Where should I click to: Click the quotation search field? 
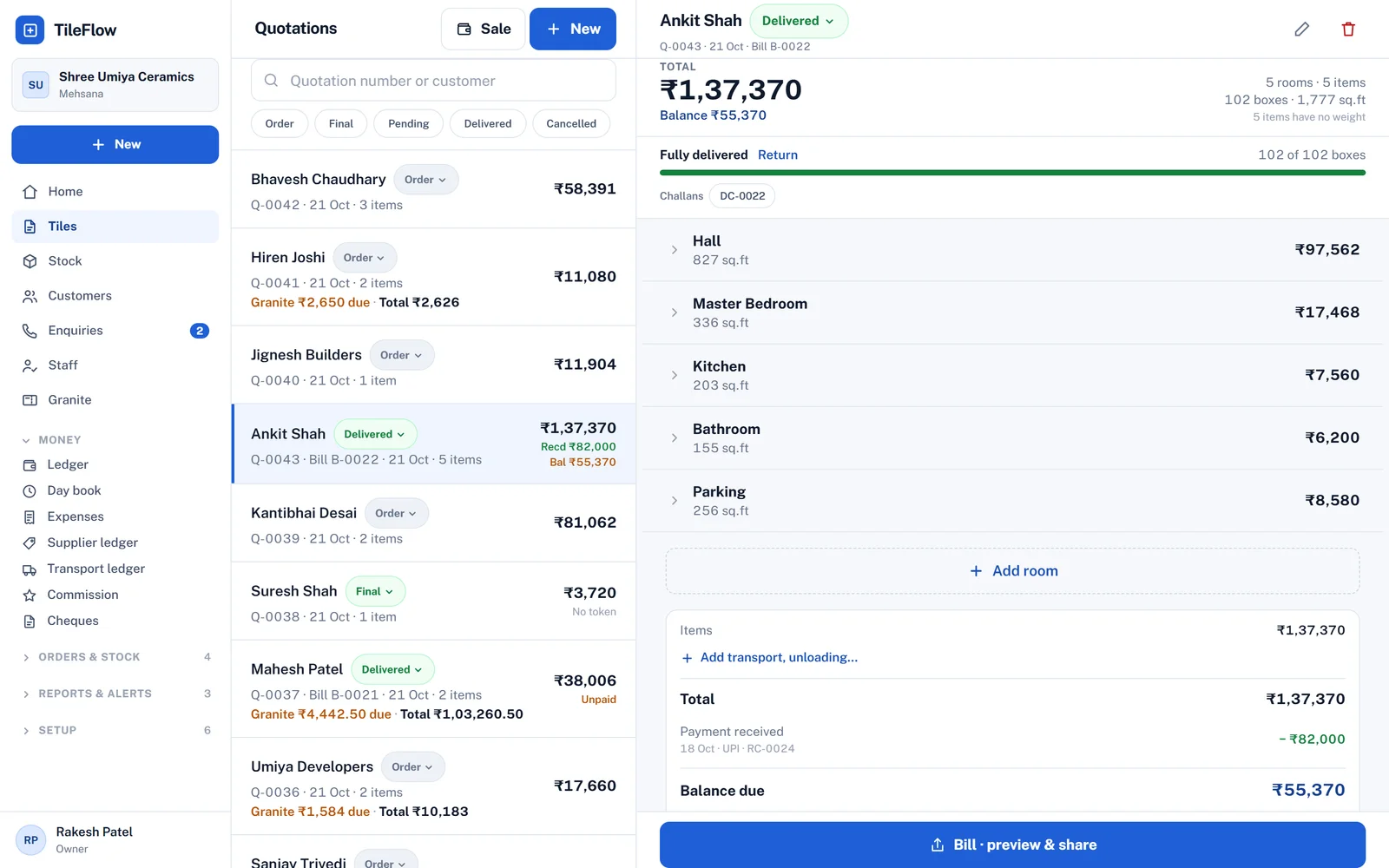coord(433,81)
